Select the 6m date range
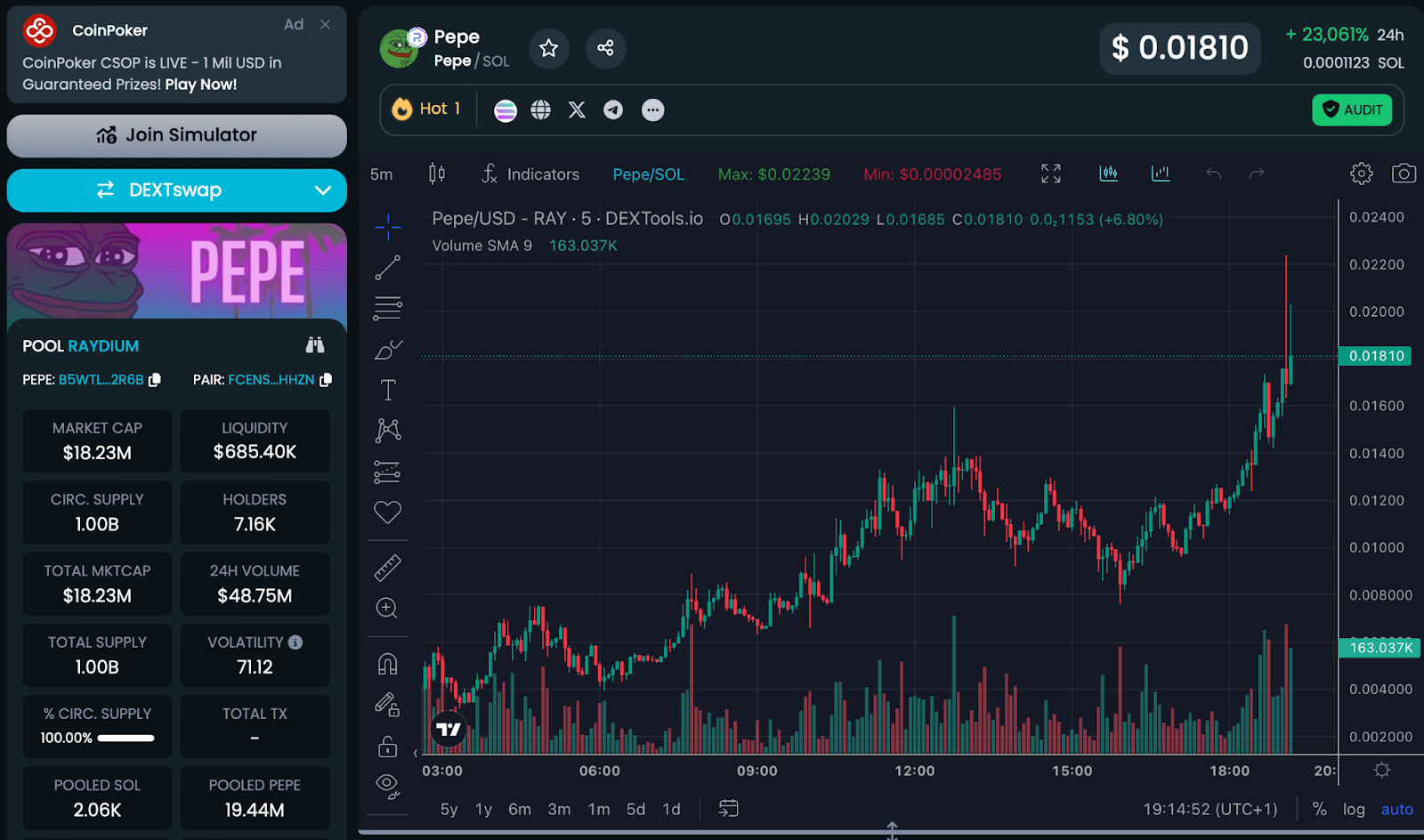This screenshot has height=840, width=1424. [520, 809]
